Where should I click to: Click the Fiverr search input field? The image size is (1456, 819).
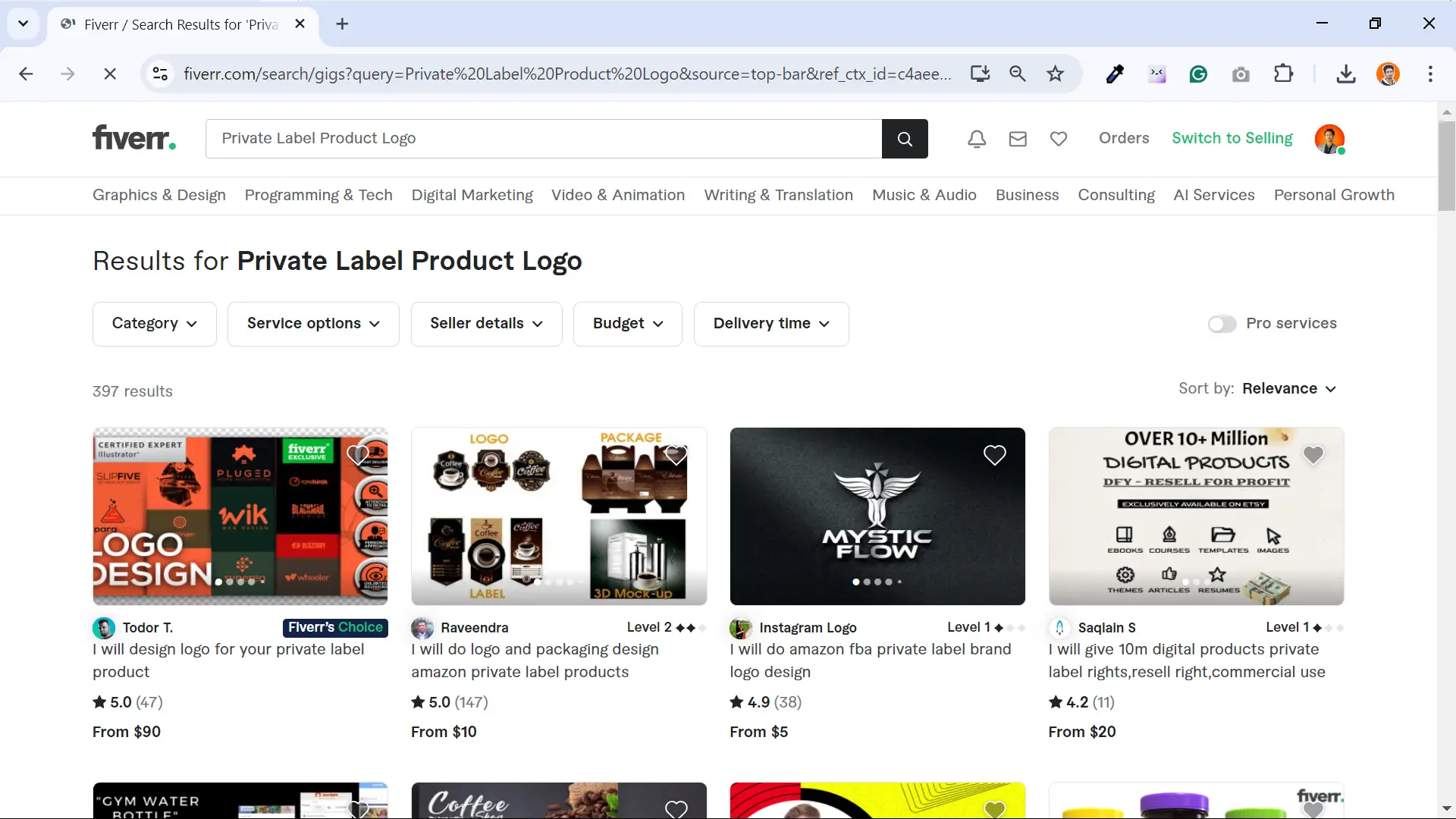[x=543, y=139]
